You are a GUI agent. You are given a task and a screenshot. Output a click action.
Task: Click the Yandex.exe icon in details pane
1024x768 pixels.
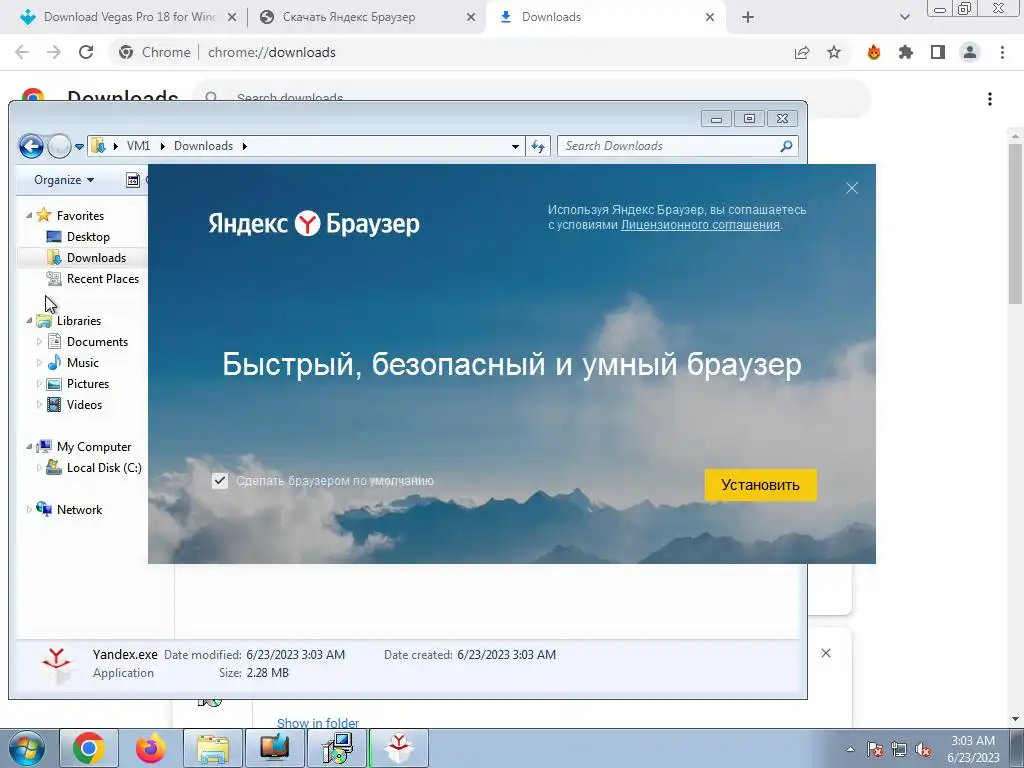tap(57, 665)
